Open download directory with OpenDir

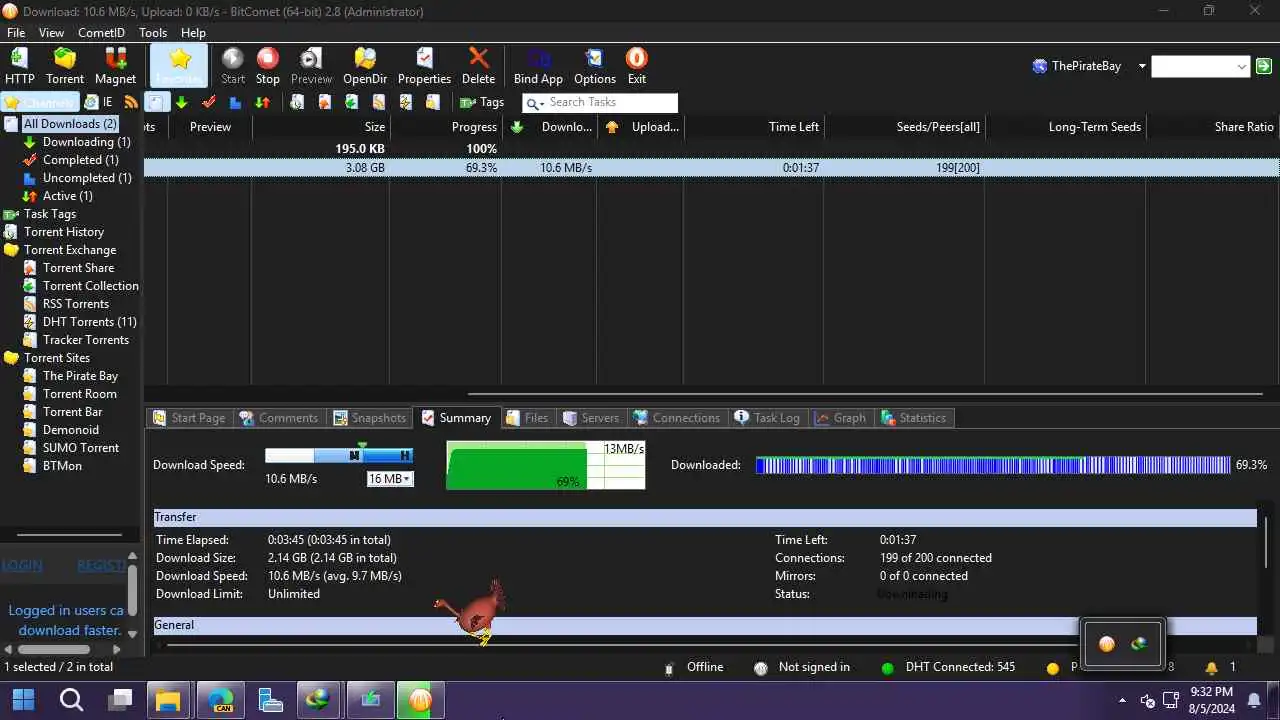pyautogui.click(x=365, y=66)
